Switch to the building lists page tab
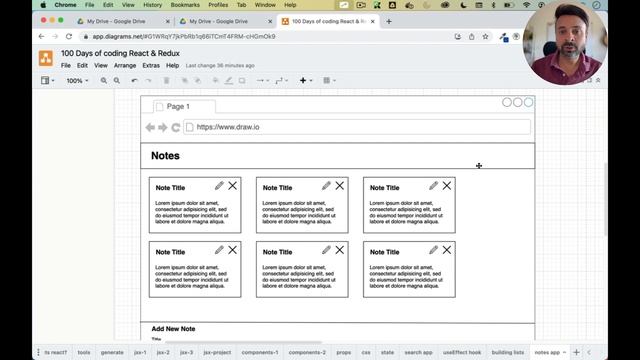Viewport: 640px width, 360px height. click(x=508, y=352)
